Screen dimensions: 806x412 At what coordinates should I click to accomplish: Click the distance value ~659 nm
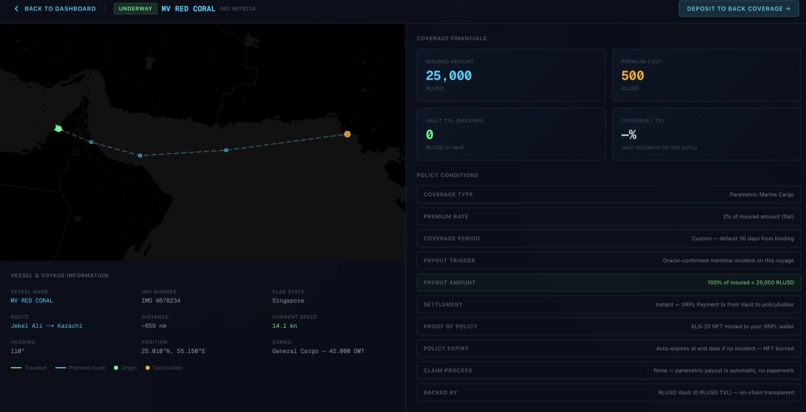tap(154, 326)
